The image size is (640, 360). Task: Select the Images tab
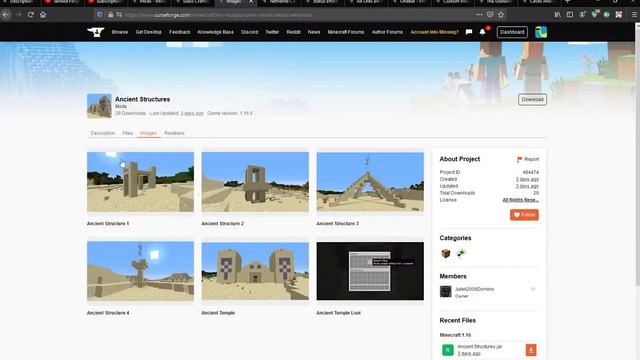click(149, 133)
